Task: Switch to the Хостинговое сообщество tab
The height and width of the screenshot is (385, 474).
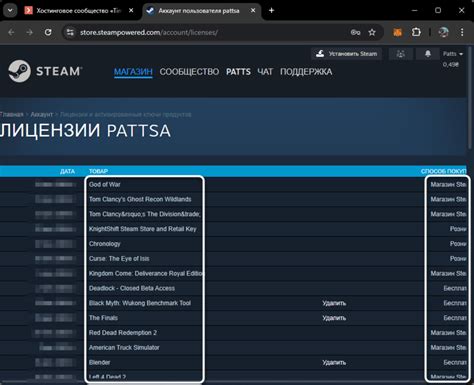Action: click(x=78, y=11)
